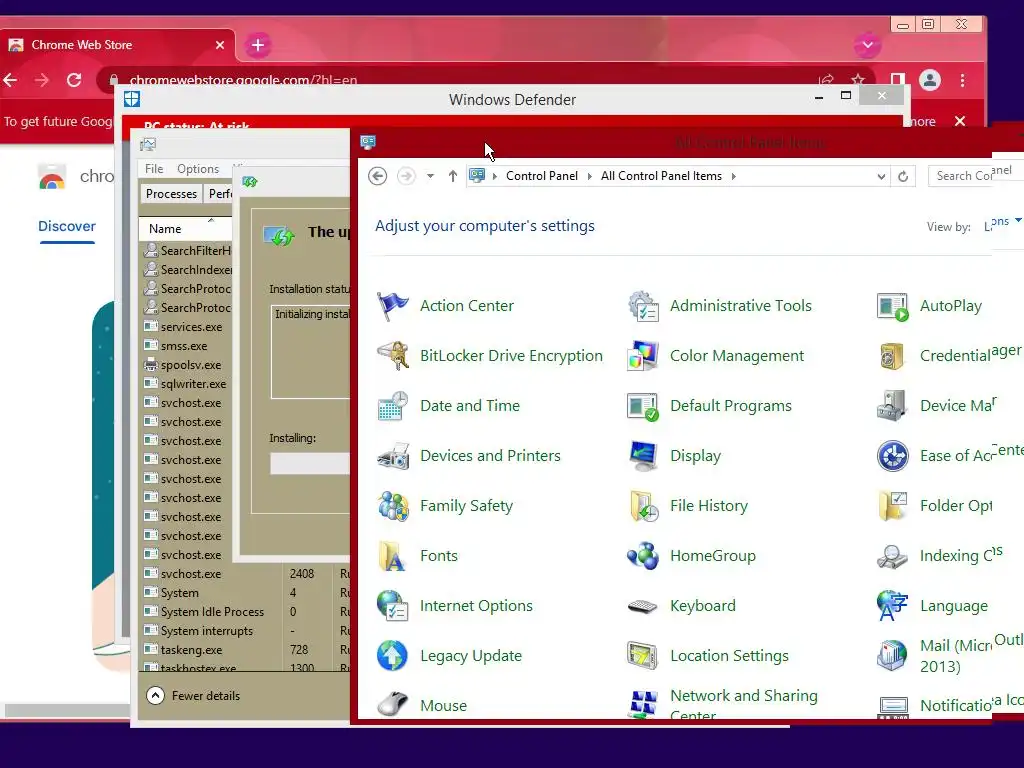This screenshot has height=768, width=1024.
Task: Open Color Management icon
Action: pyautogui.click(x=643, y=356)
